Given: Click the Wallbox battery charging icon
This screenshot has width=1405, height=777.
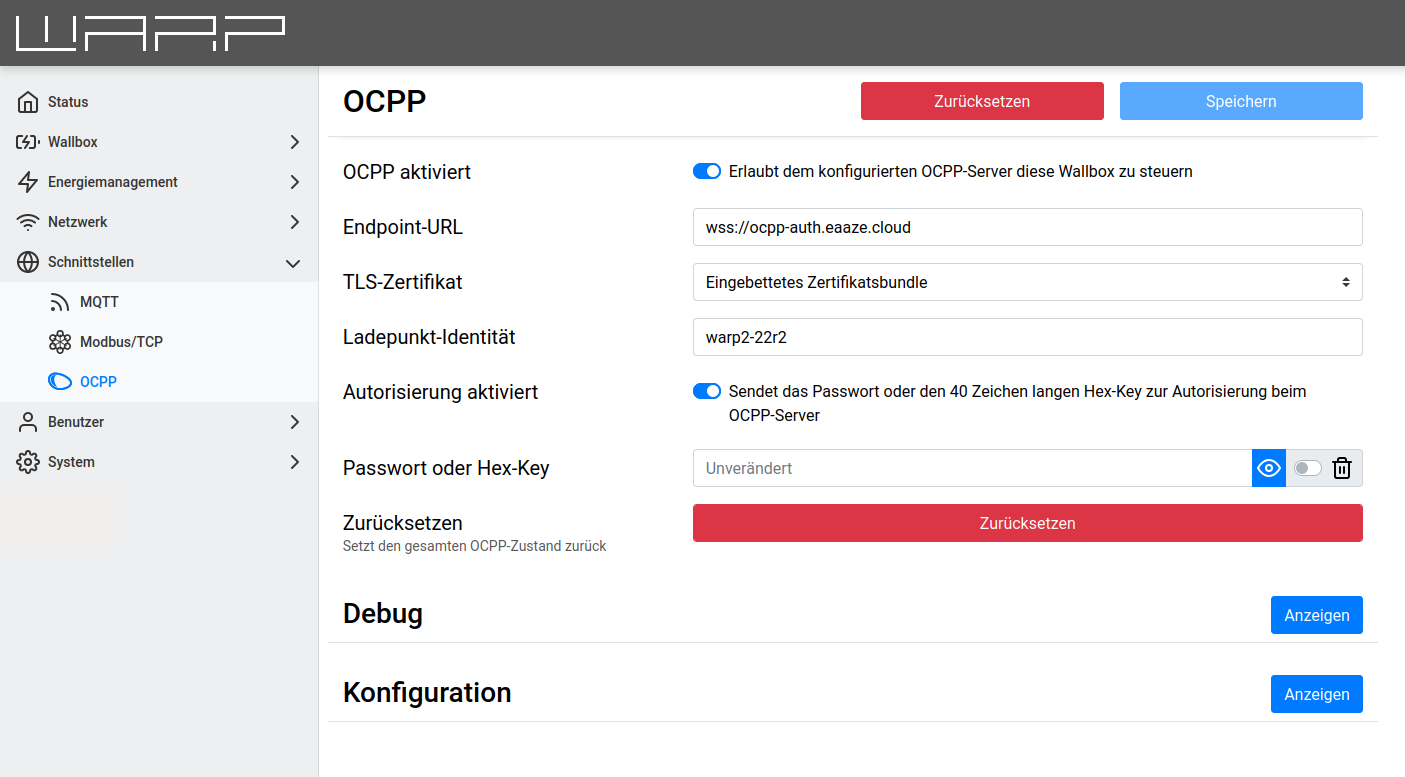Looking at the screenshot, I should tap(28, 142).
